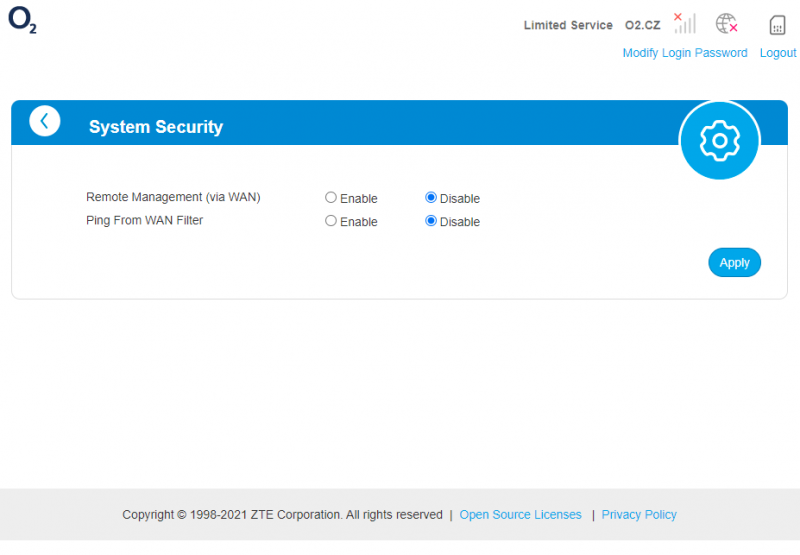Enable Remote Management via WAN

pyautogui.click(x=331, y=197)
